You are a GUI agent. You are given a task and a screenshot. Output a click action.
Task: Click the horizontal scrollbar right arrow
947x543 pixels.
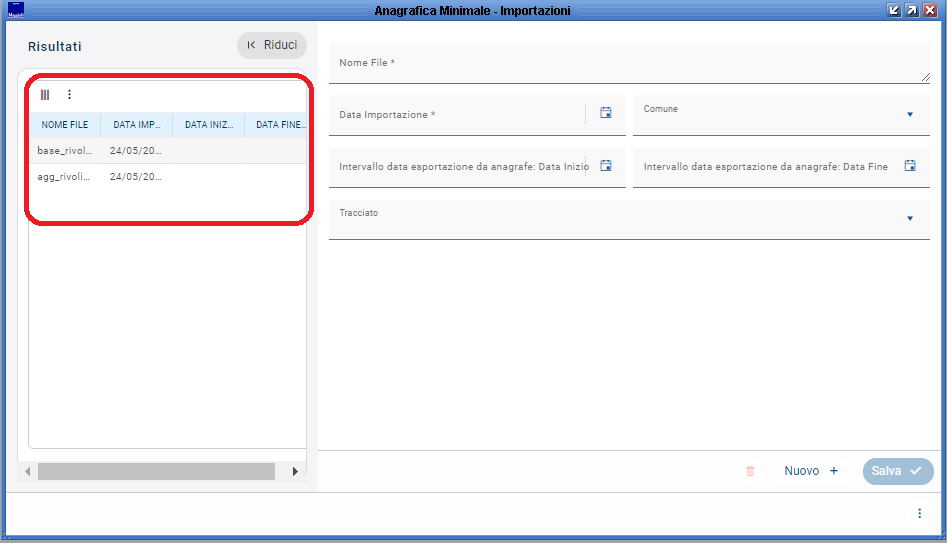295,471
